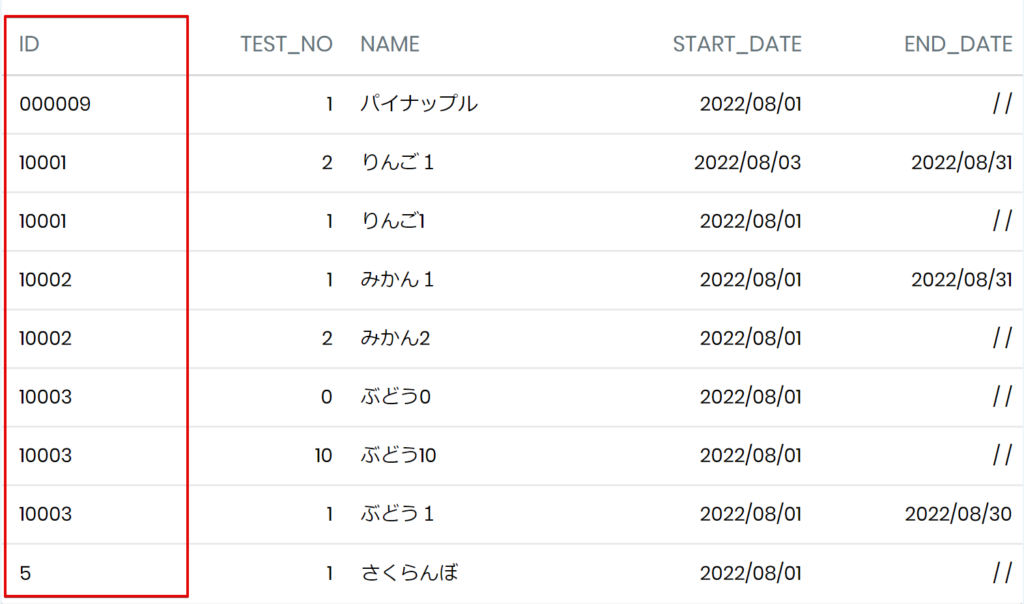The height and width of the screenshot is (604, 1024).
Task: Click the TEST_NO cell showing 10
Action: point(323,456)
